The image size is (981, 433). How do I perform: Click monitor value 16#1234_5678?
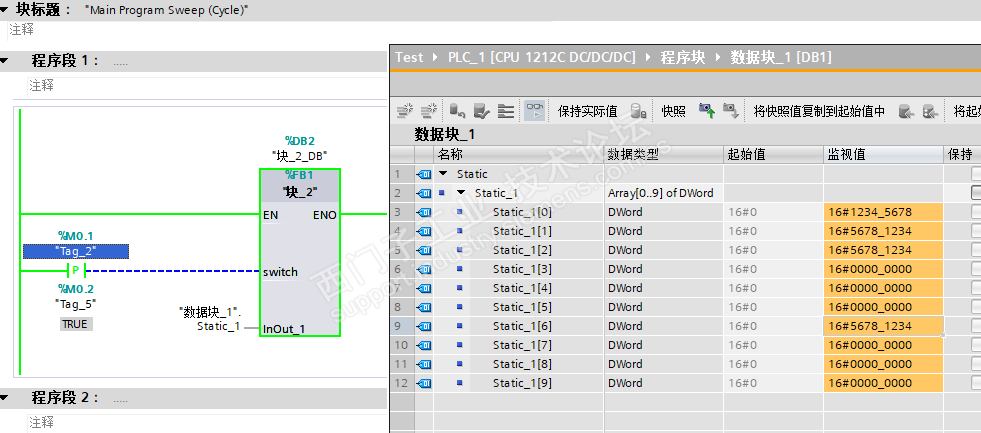883,212
